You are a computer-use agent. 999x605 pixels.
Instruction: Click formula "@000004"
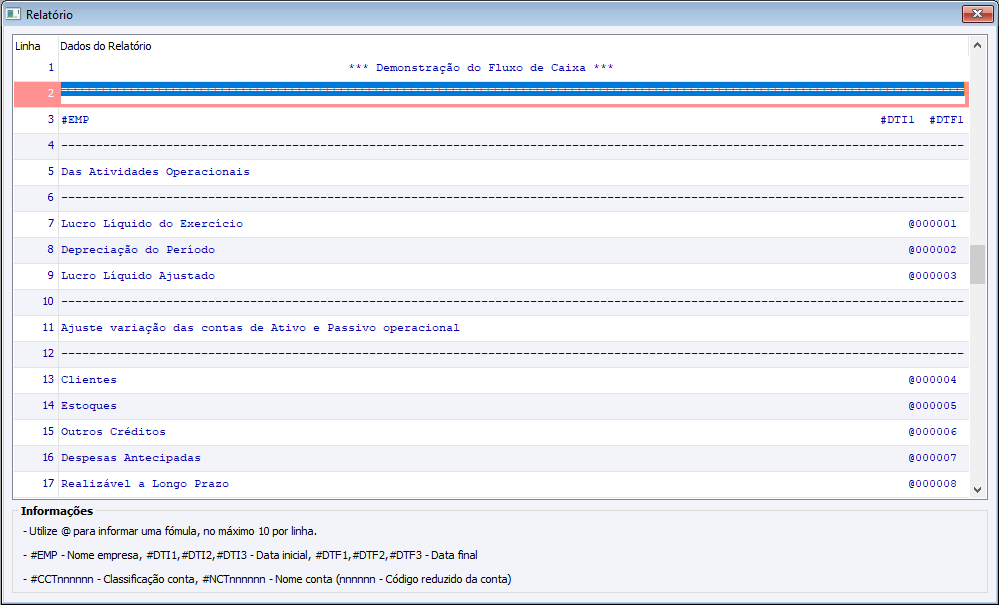[x=932, y=380]
